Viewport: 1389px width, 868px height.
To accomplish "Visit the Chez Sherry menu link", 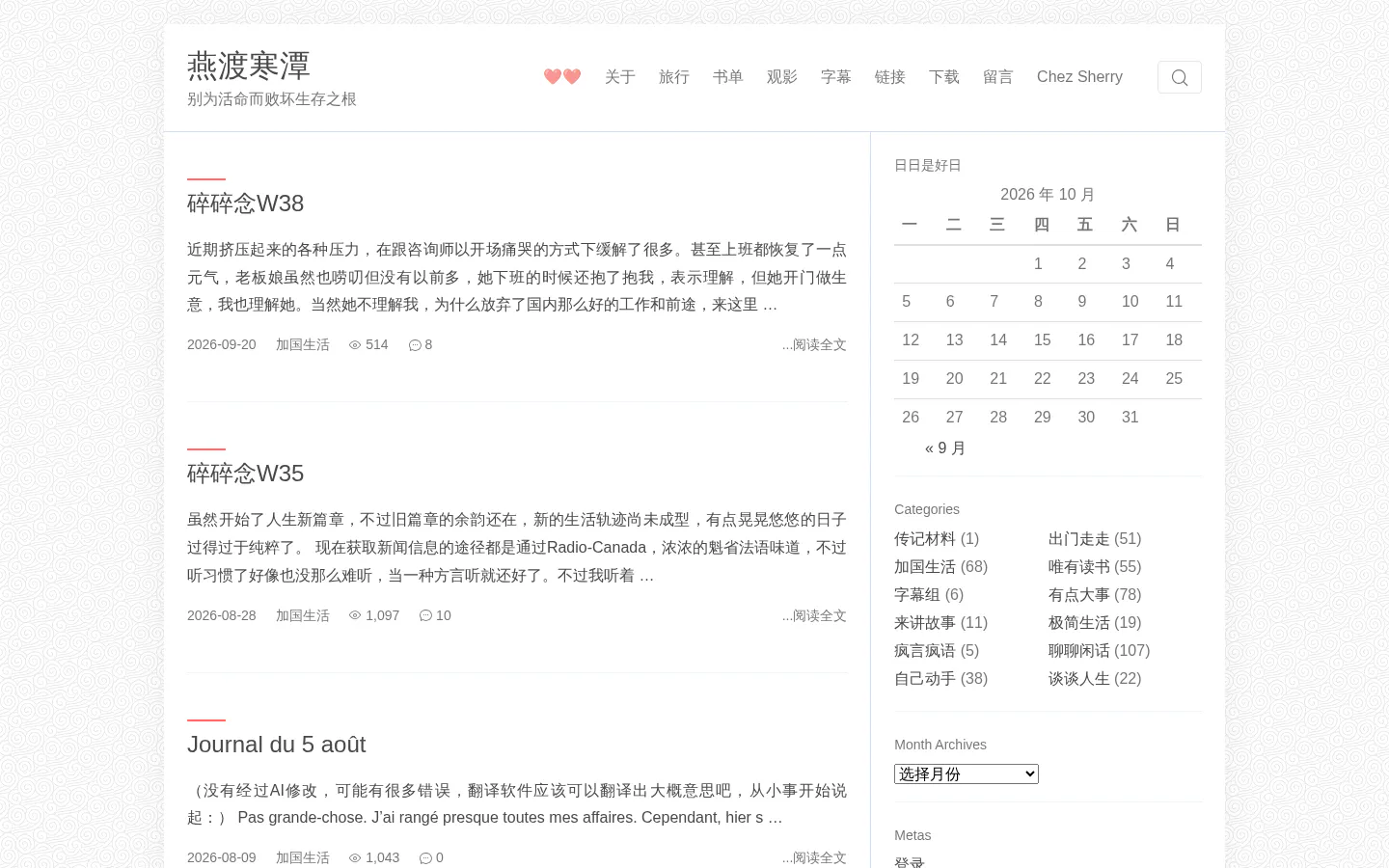I will pos(1079,77).
